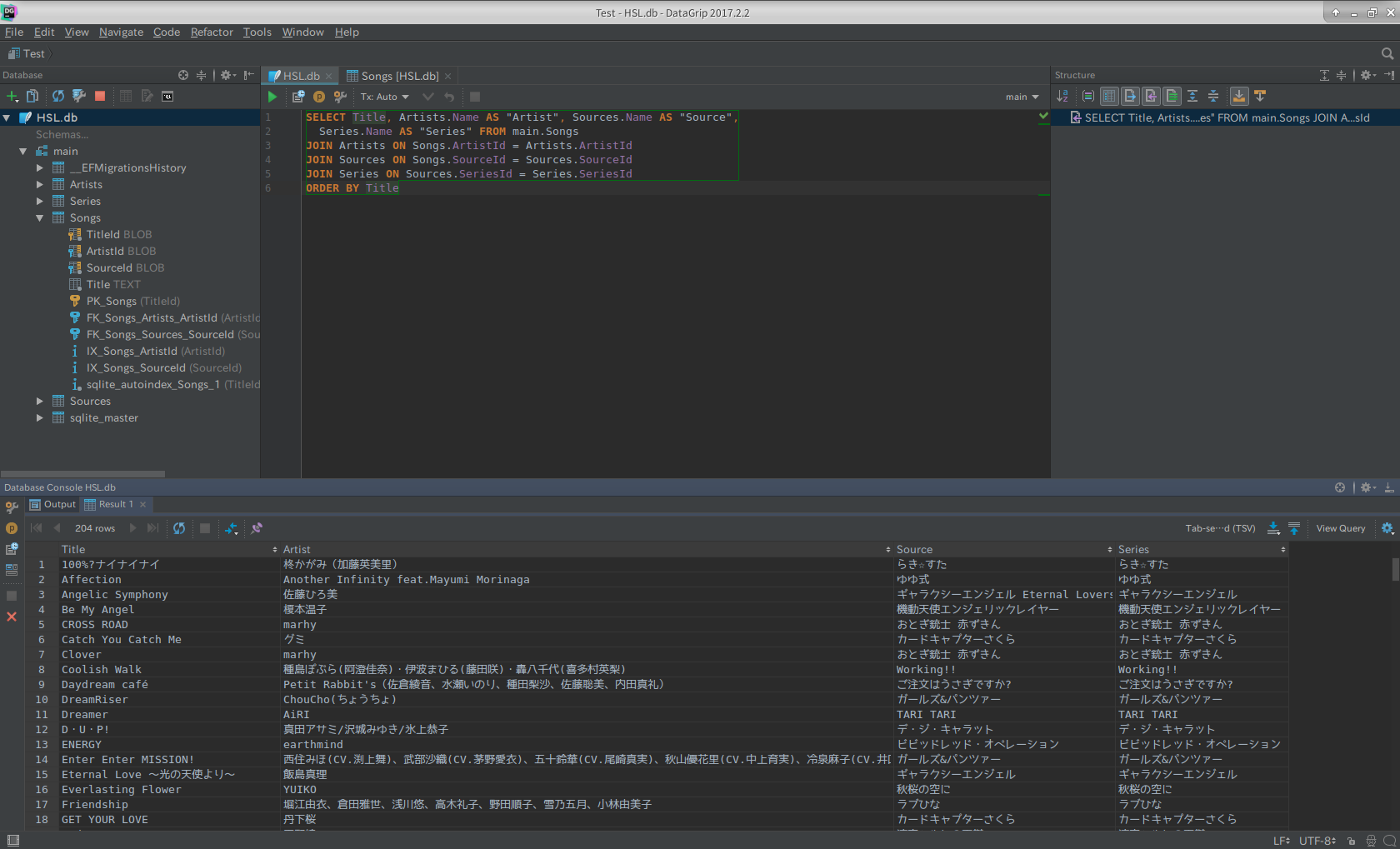Open the main schema dropdown in editor
The image size is (1400, 849).
click(1022, 97)
